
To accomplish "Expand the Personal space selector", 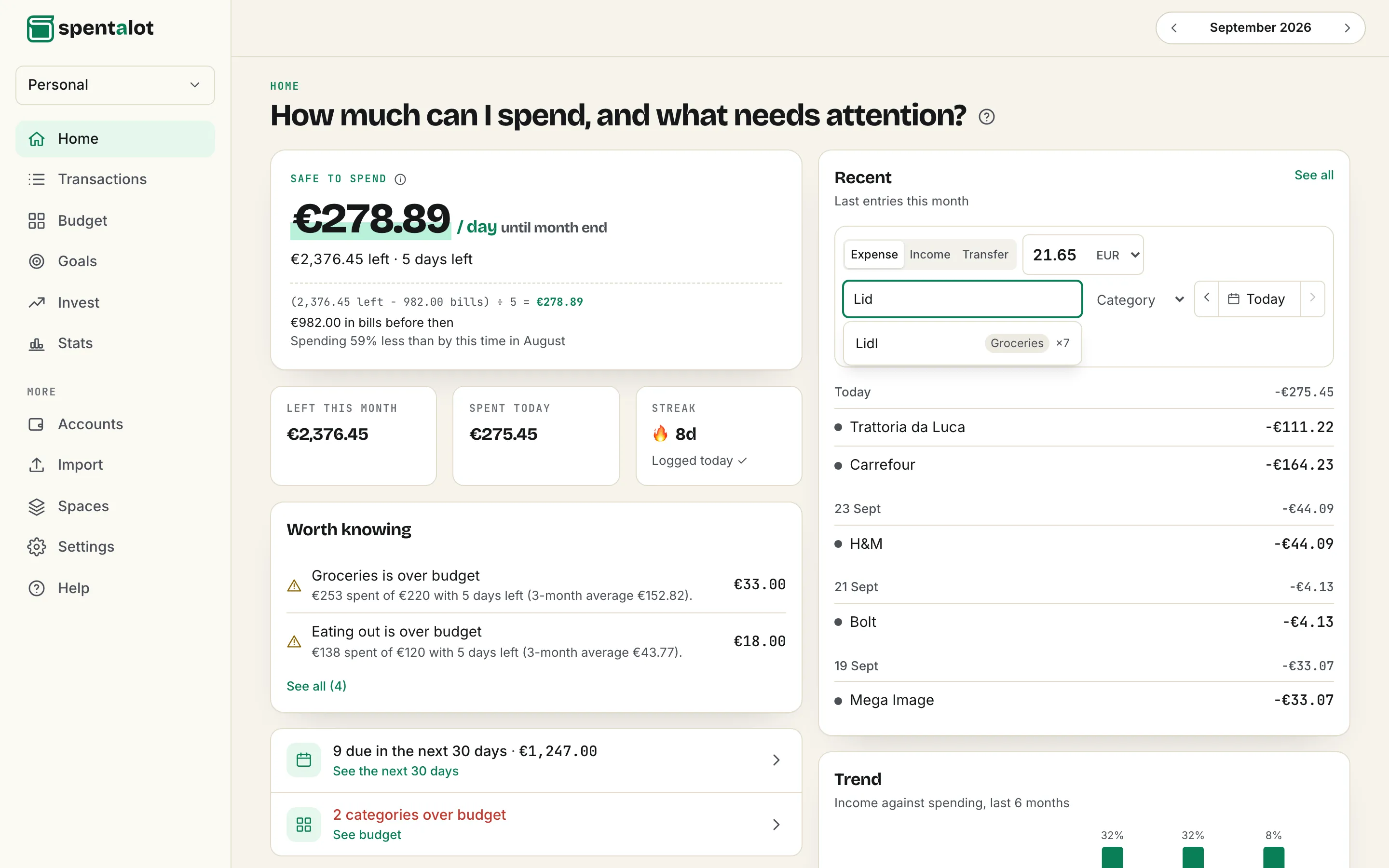I will (115, 85).
